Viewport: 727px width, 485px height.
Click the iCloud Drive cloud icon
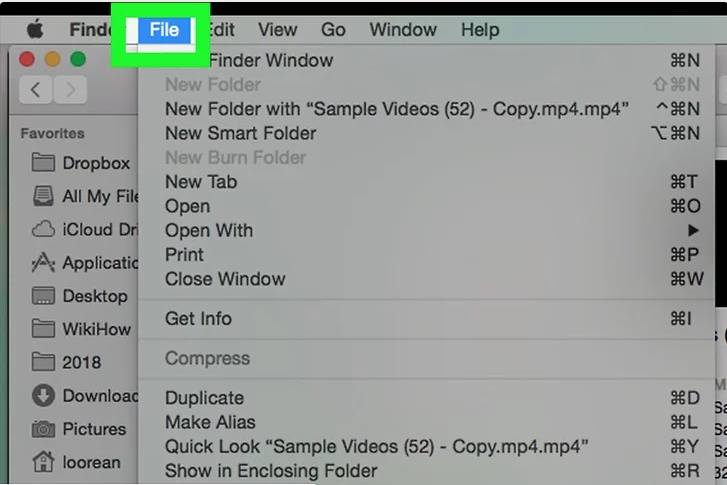pos(43,229)
